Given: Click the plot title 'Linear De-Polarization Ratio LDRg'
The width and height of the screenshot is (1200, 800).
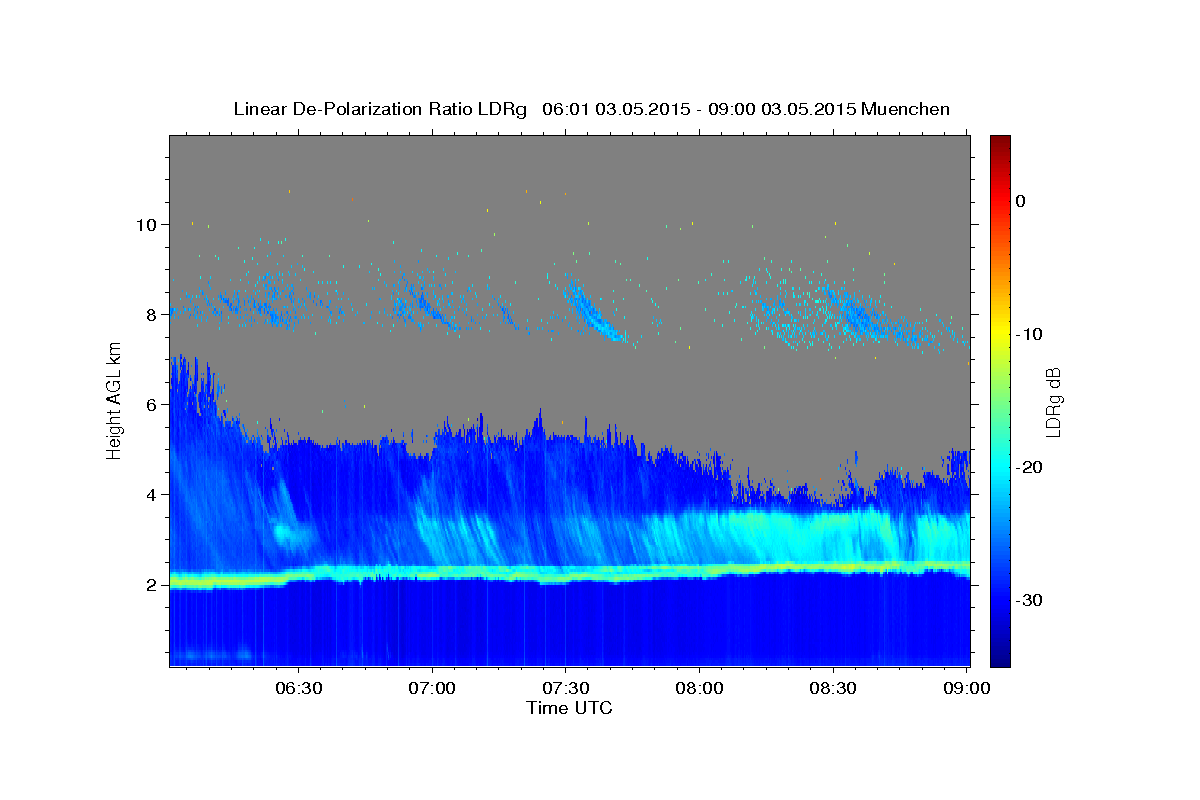Looking at the screenshot, I should (x=380, y=109).
